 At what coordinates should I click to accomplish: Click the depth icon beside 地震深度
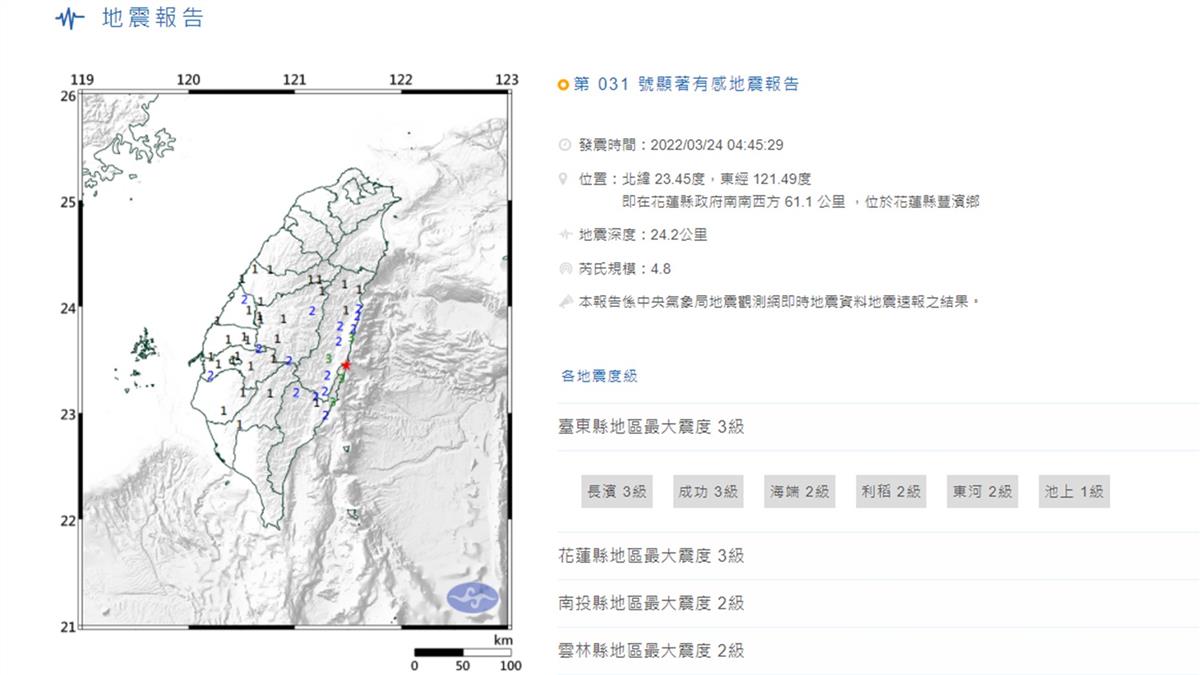point(565,235)
